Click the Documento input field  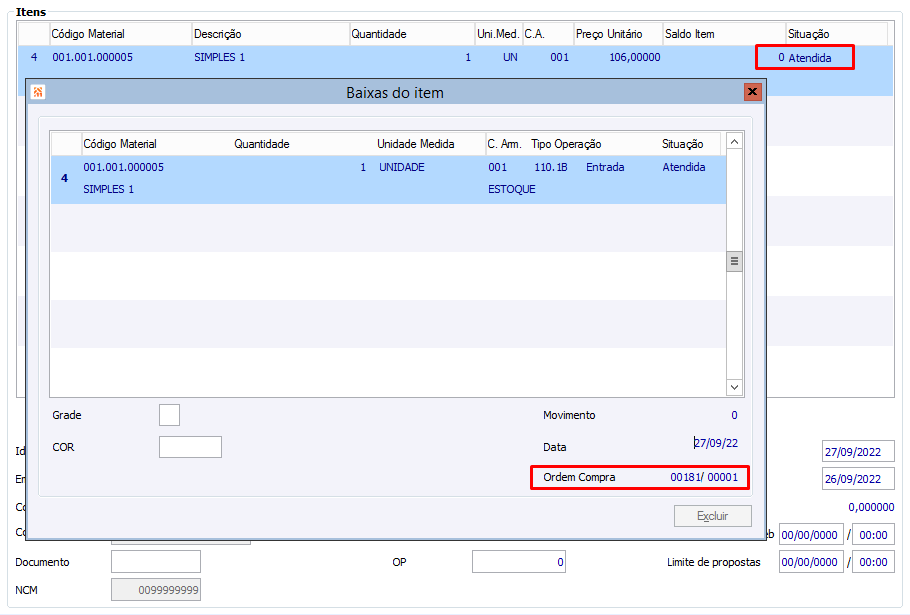point(156,562)
